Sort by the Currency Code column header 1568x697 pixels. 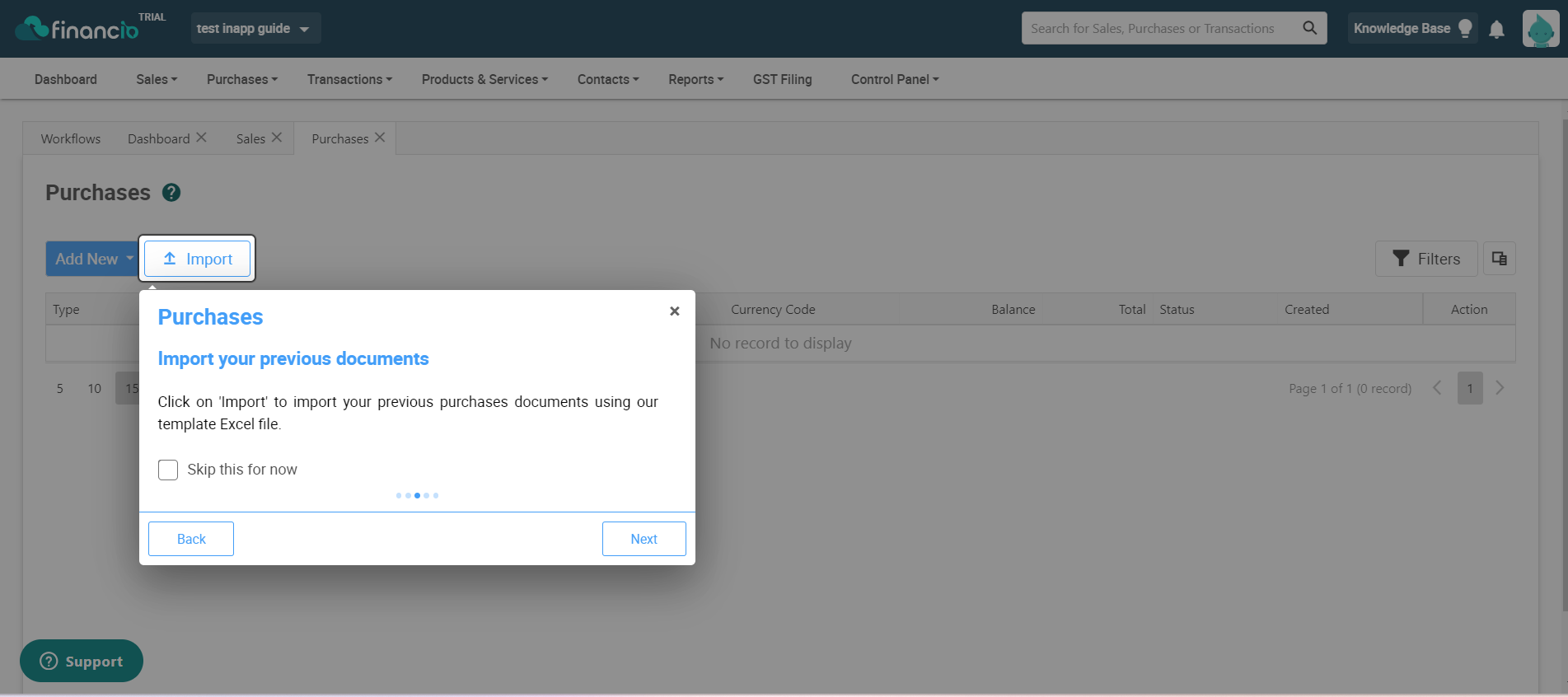pos(773,310)
